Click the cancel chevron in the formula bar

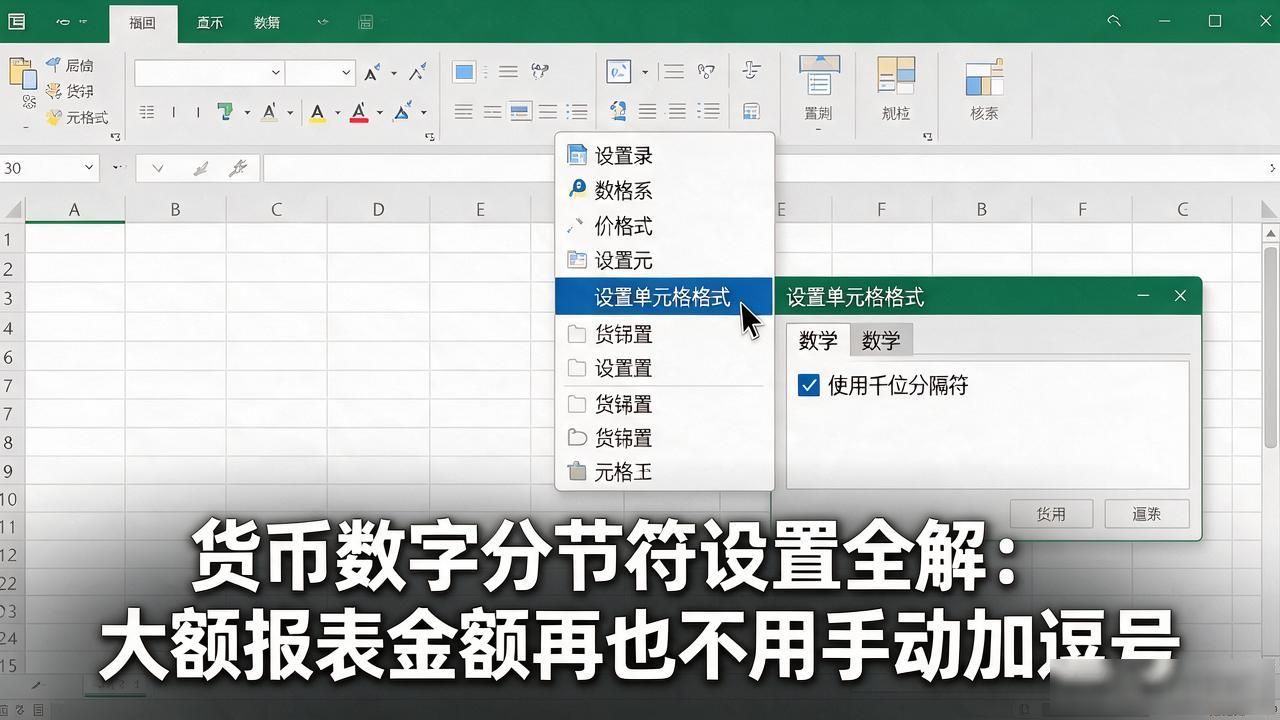click(x=157, y=168)
